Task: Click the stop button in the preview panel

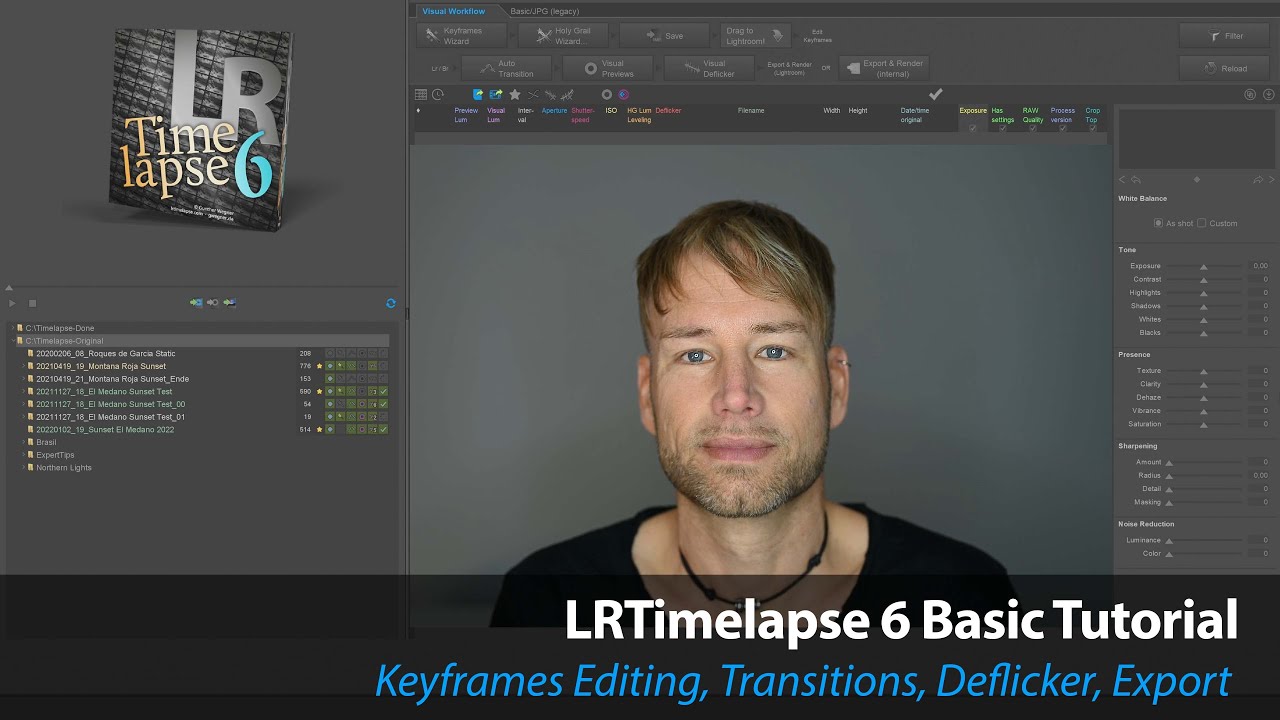Action: (x=32, y=303)
